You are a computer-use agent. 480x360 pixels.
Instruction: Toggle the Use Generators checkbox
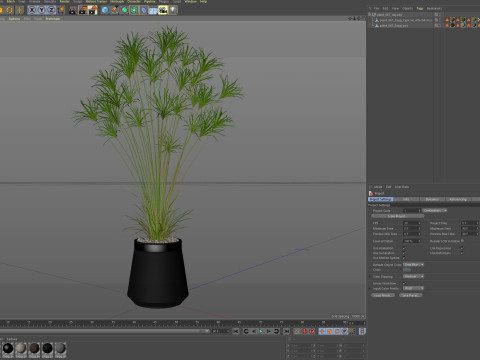pyautogui.click(x=404, y=253)
